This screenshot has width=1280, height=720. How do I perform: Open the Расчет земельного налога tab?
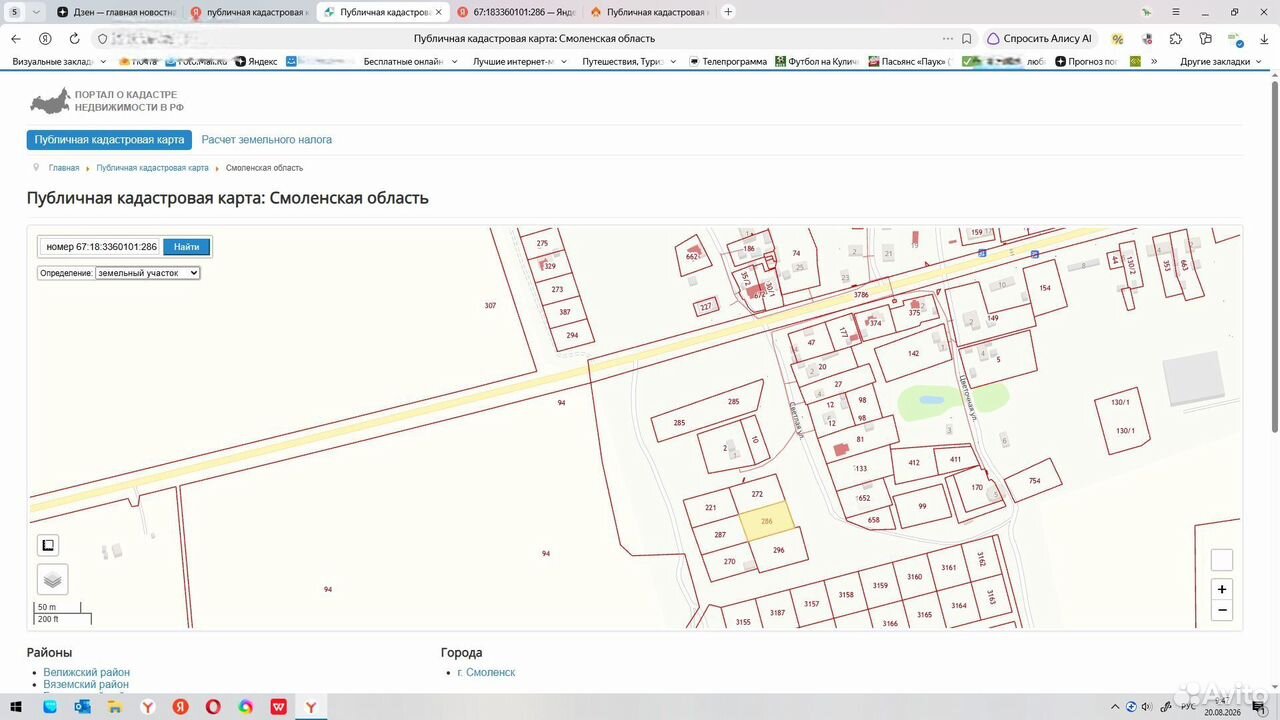[267, 140]
